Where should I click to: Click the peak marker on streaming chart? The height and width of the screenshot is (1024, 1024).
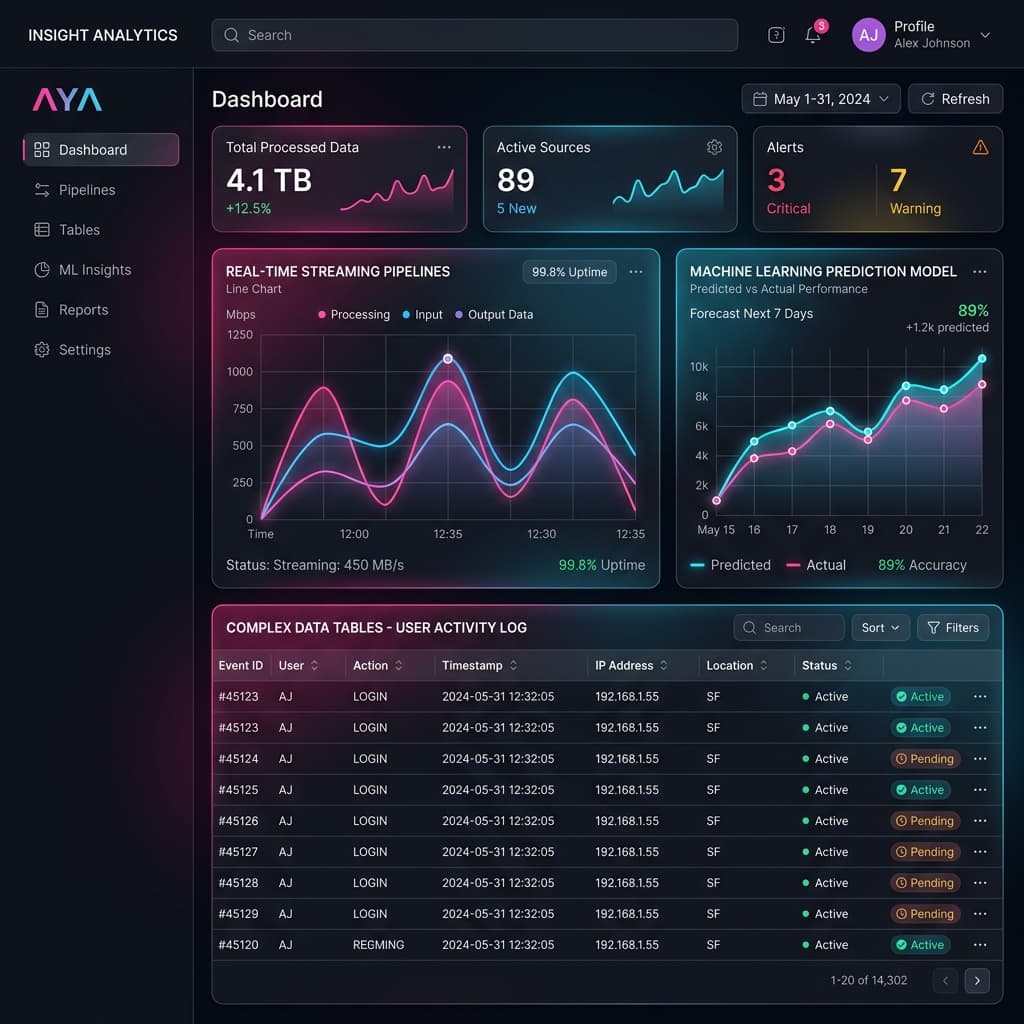click(x=448, y=359)
